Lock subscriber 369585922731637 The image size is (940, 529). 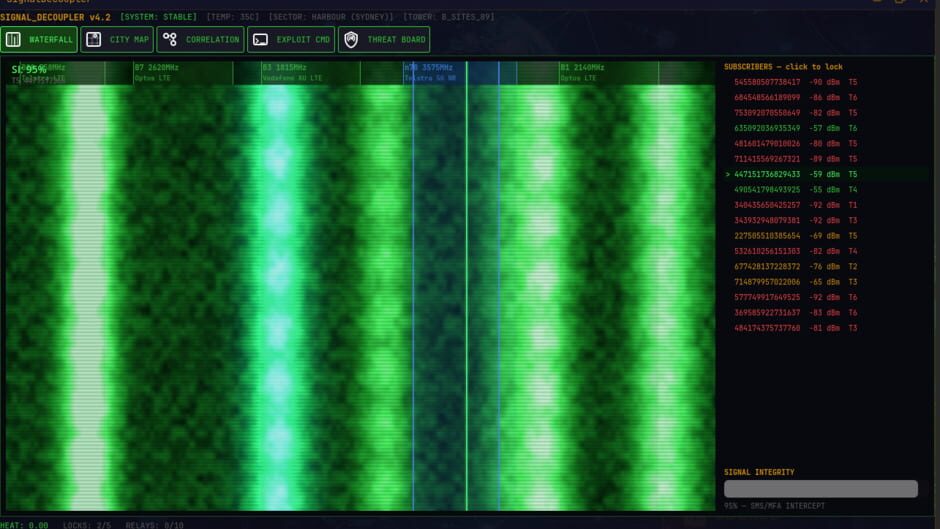tap(826, 312)
